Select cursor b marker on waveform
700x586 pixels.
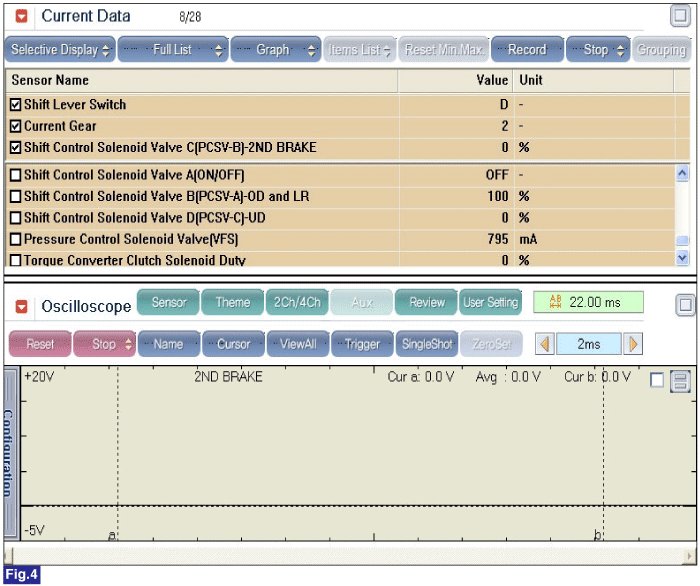pyautogui.click(x=598, y=534)
